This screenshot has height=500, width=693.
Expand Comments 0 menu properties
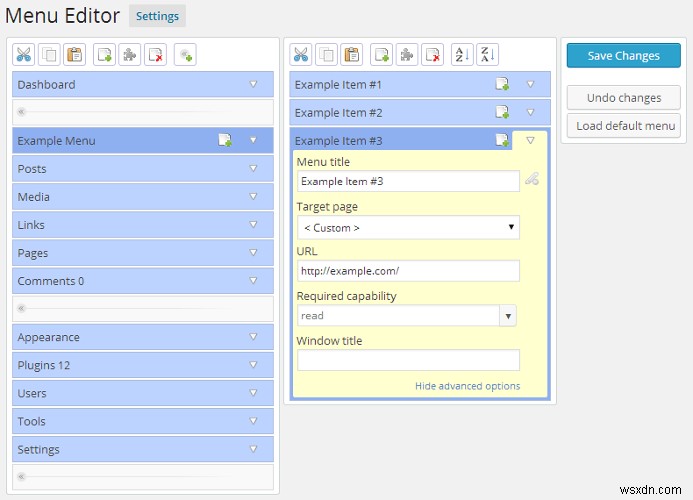253,280
